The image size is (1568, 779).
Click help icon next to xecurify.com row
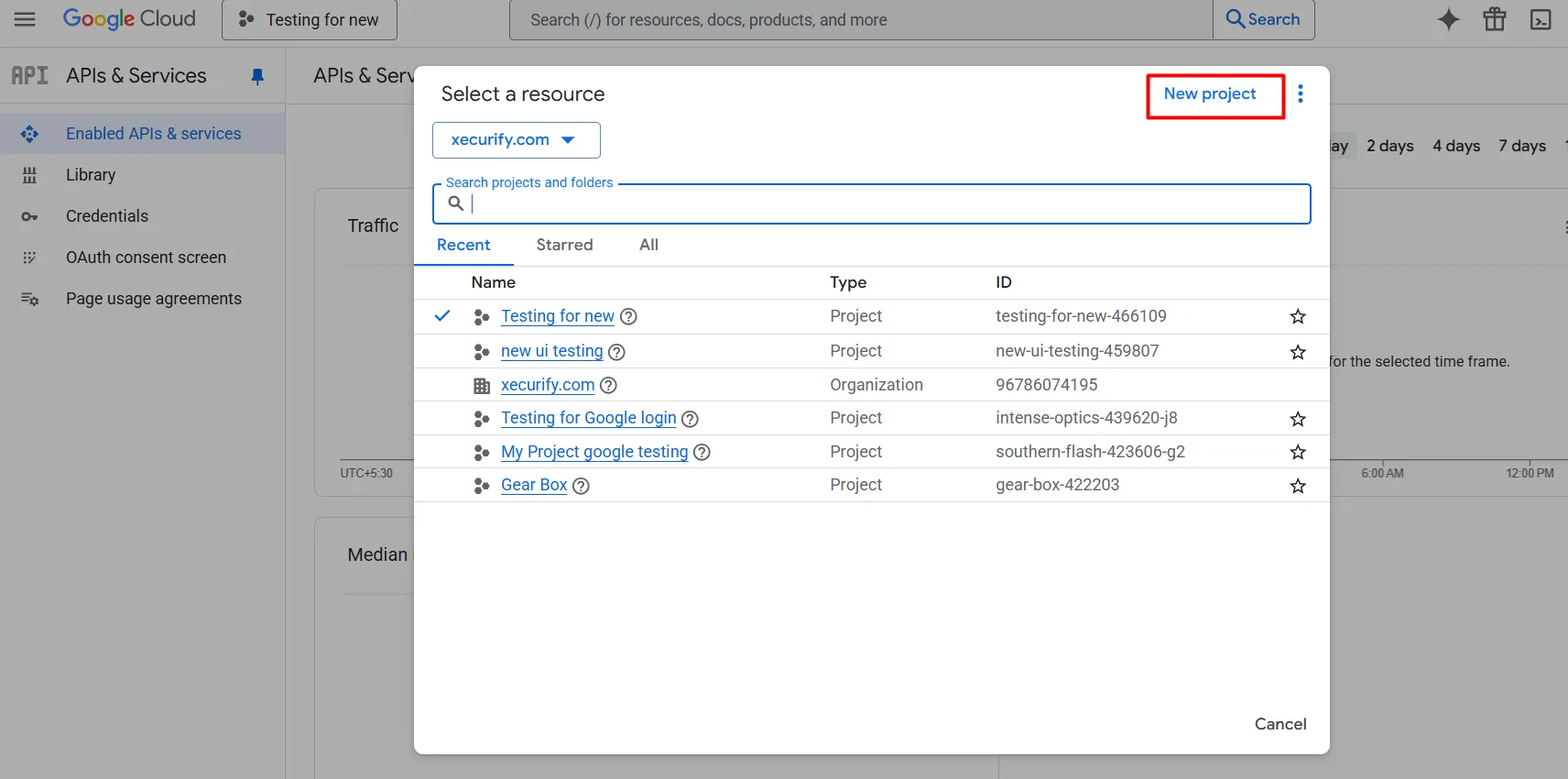tap(608, 385)
